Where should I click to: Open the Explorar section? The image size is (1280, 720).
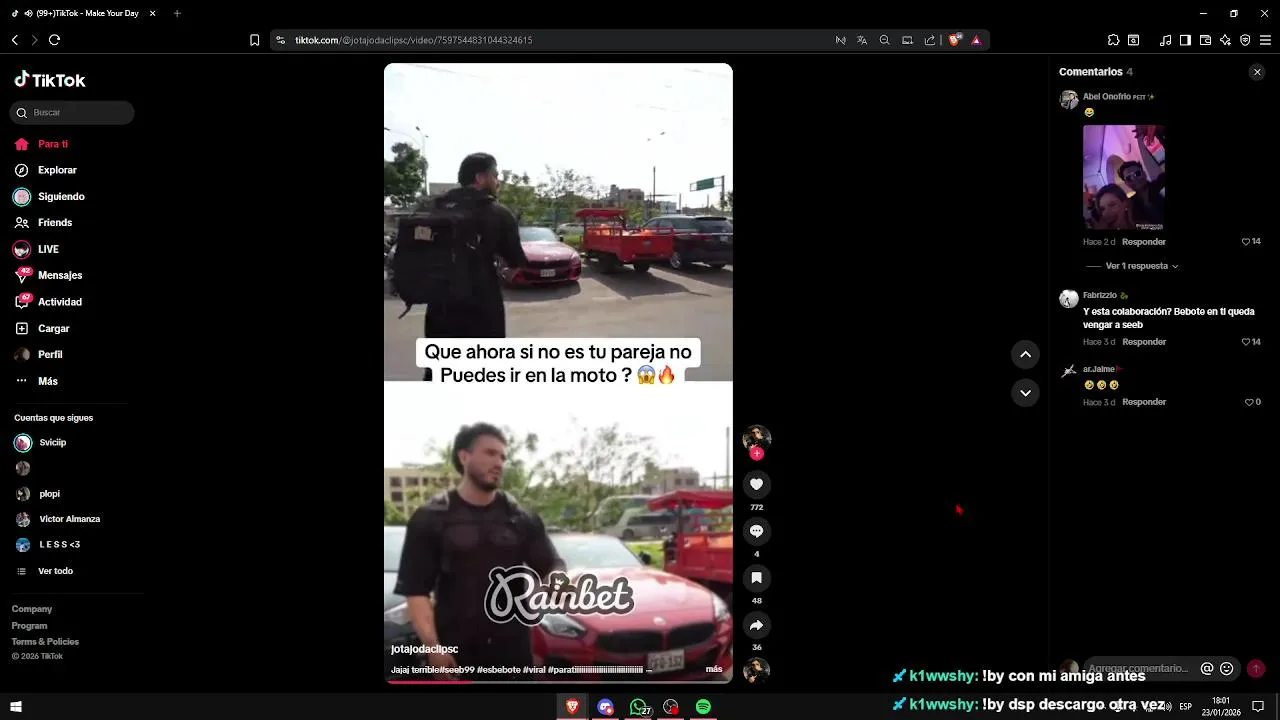click(x=46, y=170)
